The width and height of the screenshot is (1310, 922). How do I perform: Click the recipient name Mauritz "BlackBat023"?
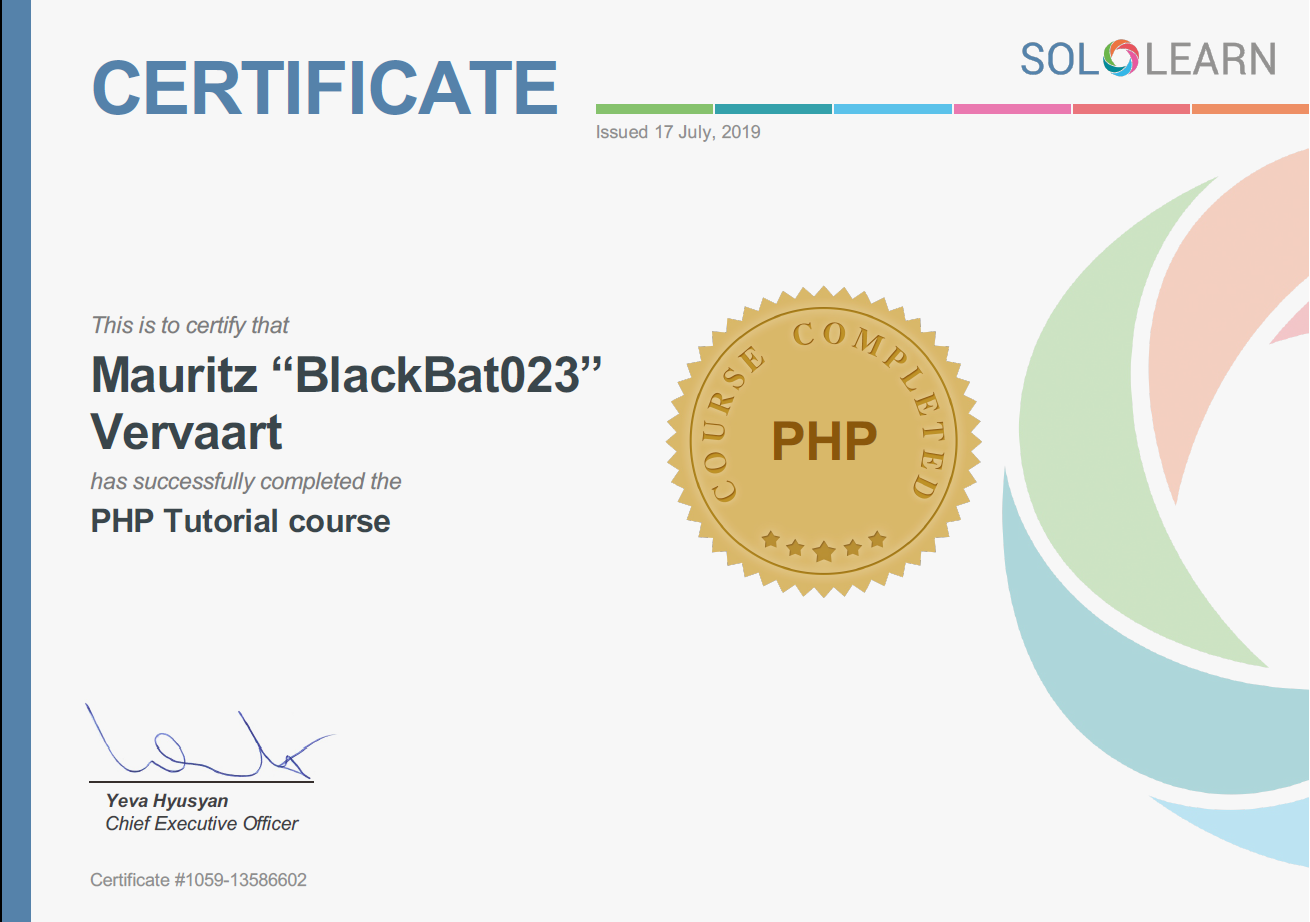[347, 375]
